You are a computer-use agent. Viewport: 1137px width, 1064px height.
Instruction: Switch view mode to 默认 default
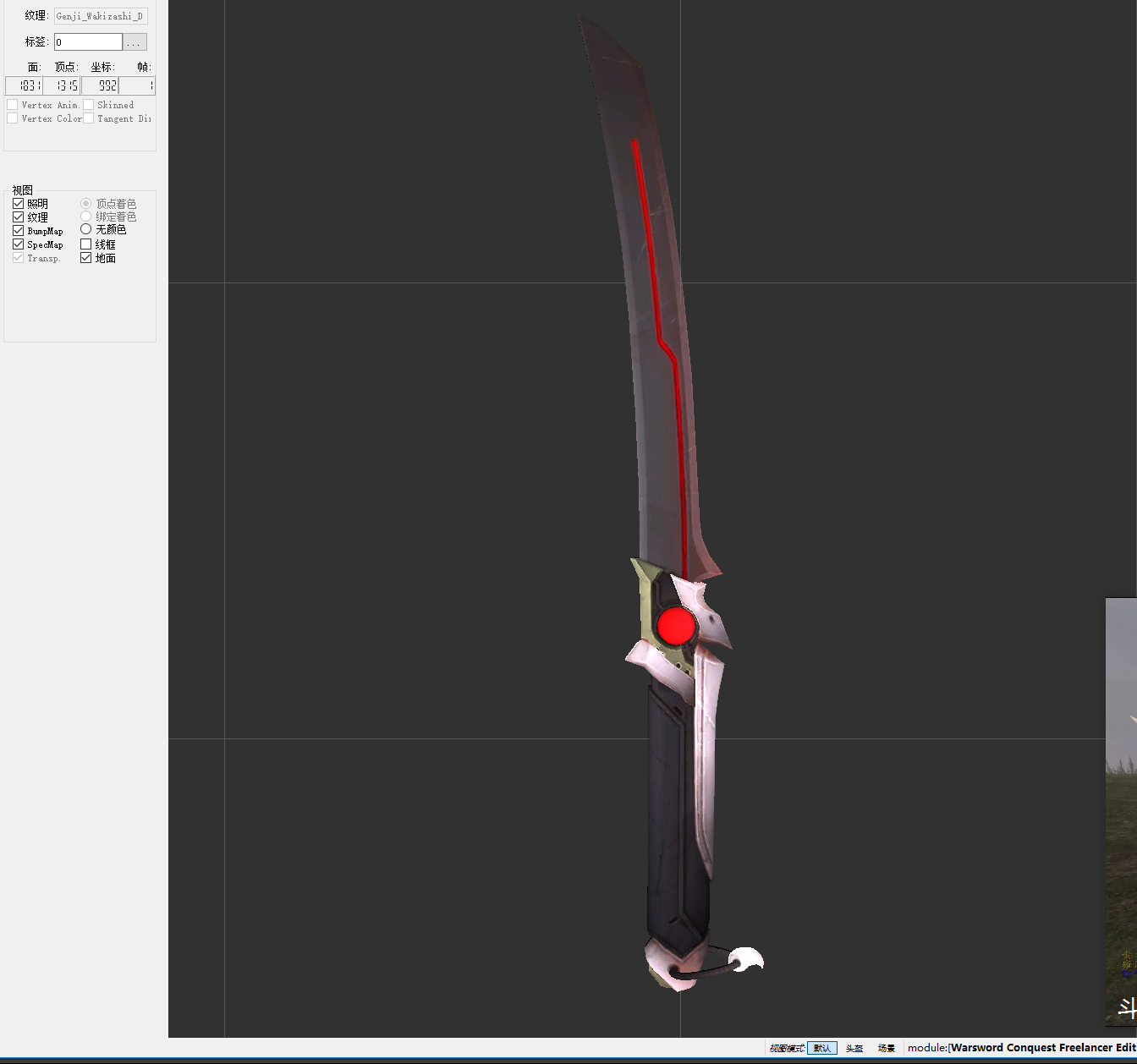pyautogui.click(x=822, y=1048)
